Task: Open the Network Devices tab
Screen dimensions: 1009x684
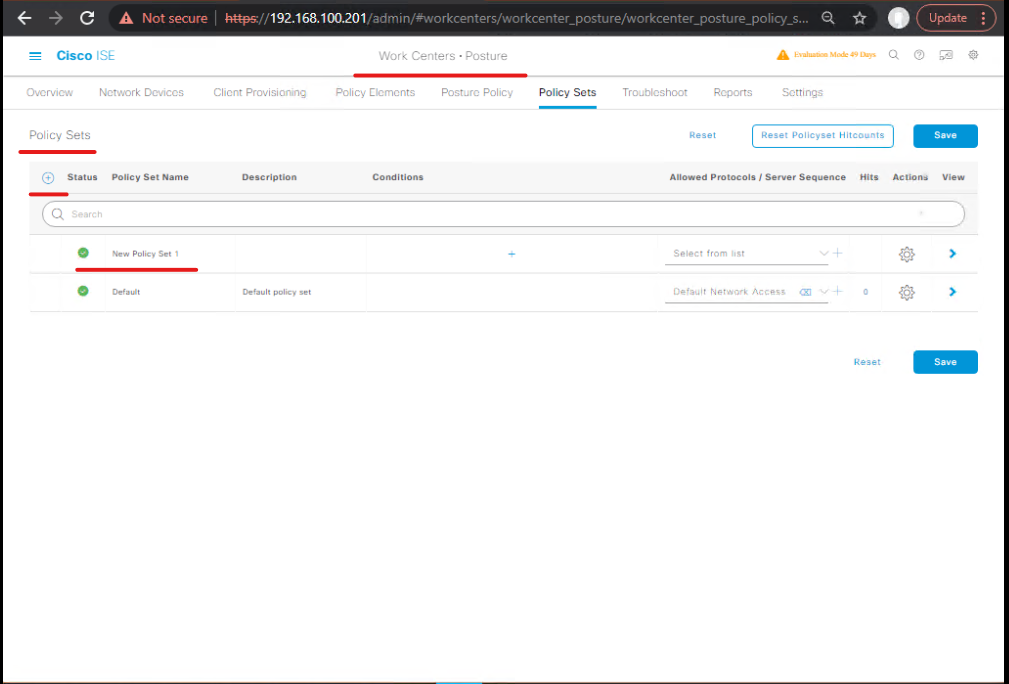Action: [142, 93]
